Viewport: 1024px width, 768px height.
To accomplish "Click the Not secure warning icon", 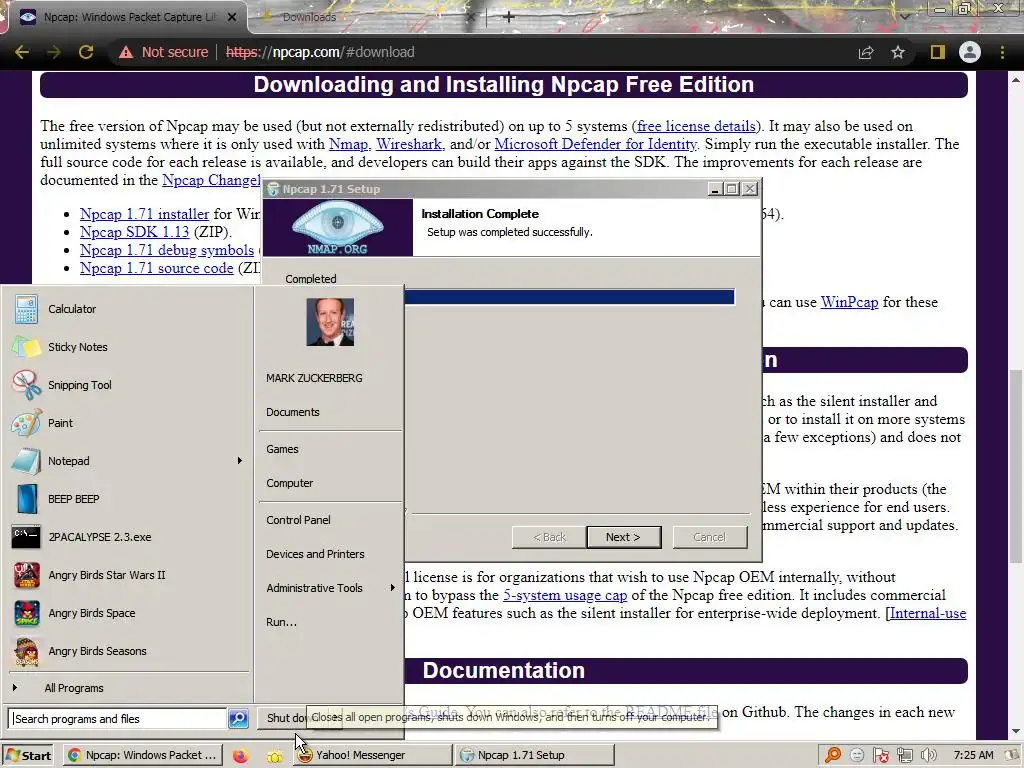I will click(x=126, y=52).
